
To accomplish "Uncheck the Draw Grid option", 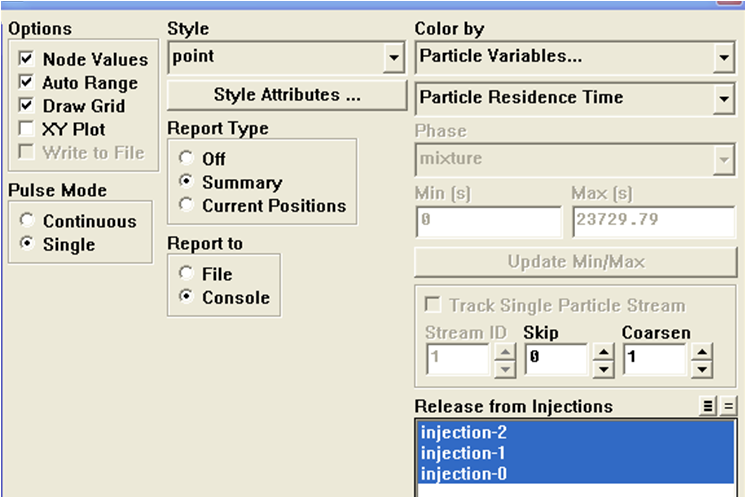I will click(26, 106).
